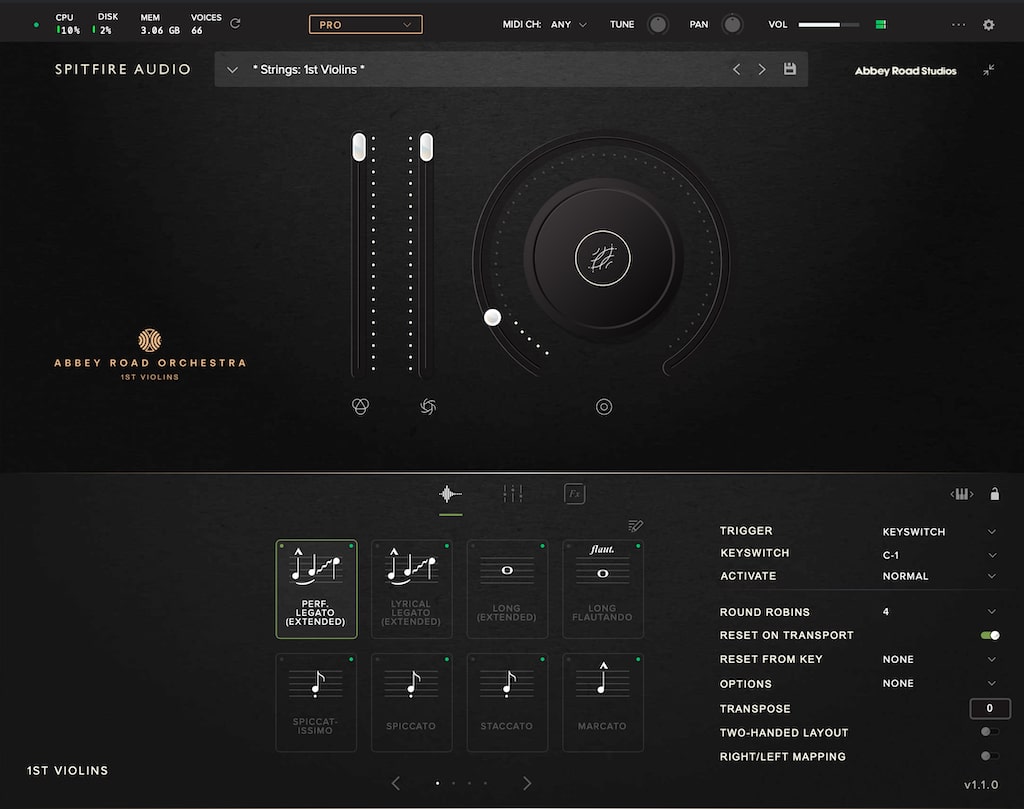Open the Fx tab
Image resolution: width=1024 pixels, height=809 pixels.
[x=575, y=494]
